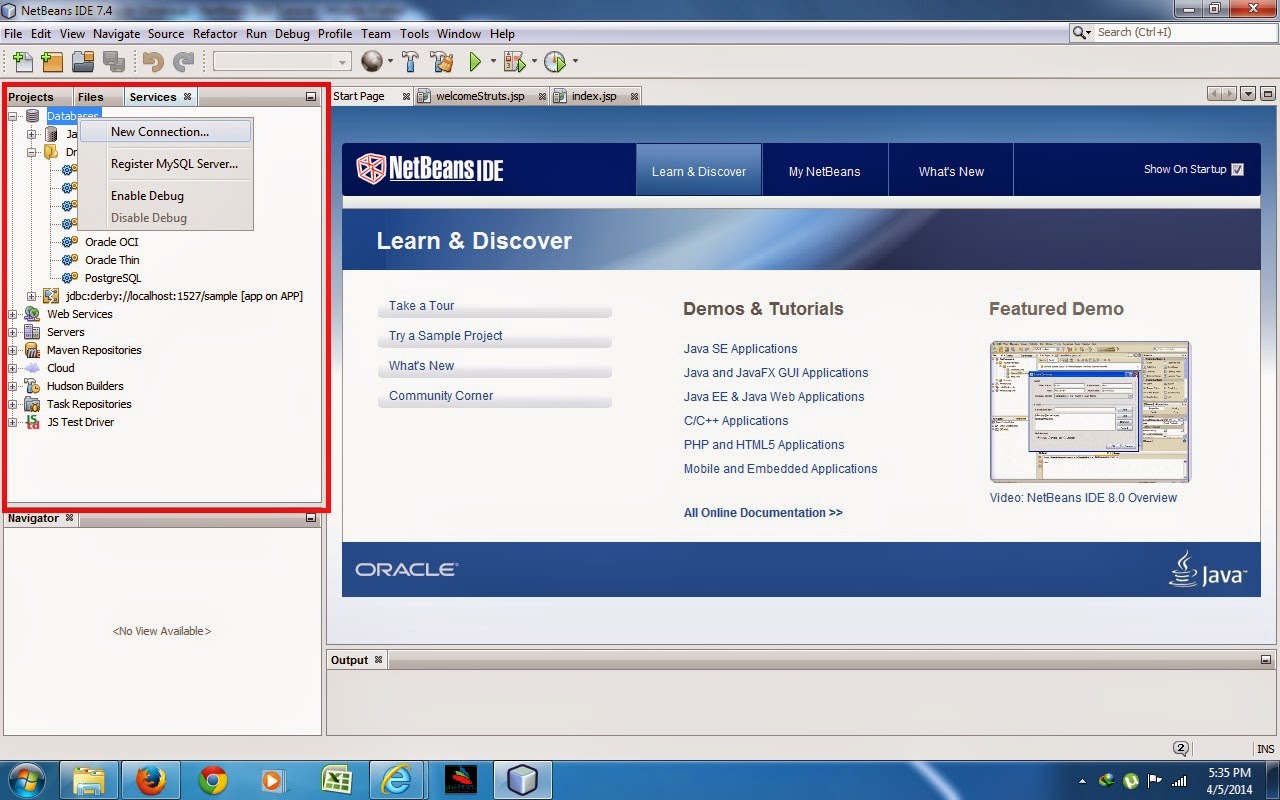Click the Oracle OCI driver icon
Screen dimensions: 1280x800
point(70,242)
